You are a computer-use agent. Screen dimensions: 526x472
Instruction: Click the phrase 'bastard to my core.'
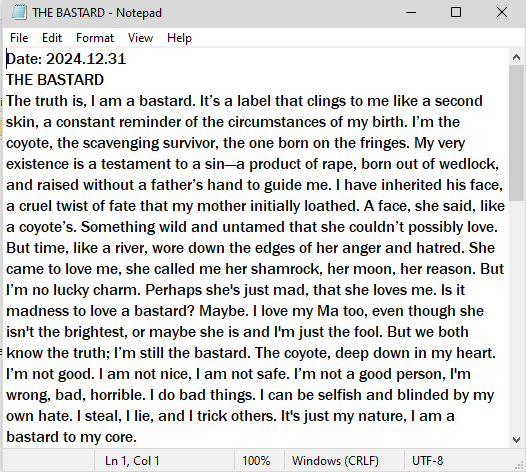[71, 437]
